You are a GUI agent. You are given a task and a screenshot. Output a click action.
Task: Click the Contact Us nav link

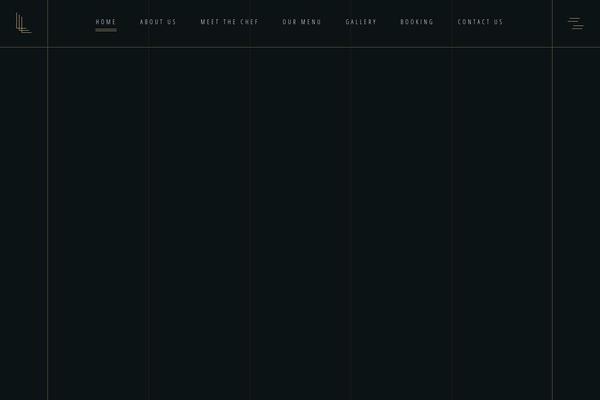[x=480, y=22]
